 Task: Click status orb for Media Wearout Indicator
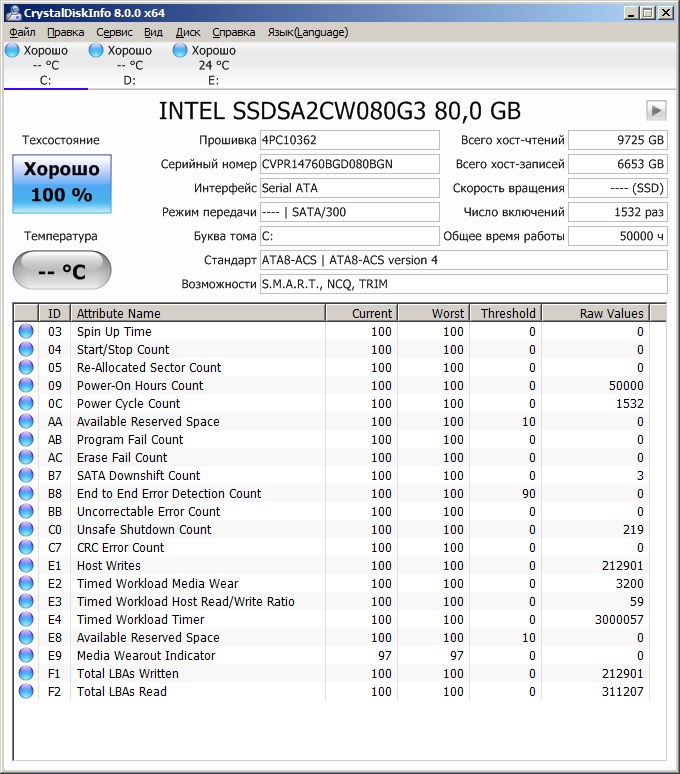click(26, 656)
